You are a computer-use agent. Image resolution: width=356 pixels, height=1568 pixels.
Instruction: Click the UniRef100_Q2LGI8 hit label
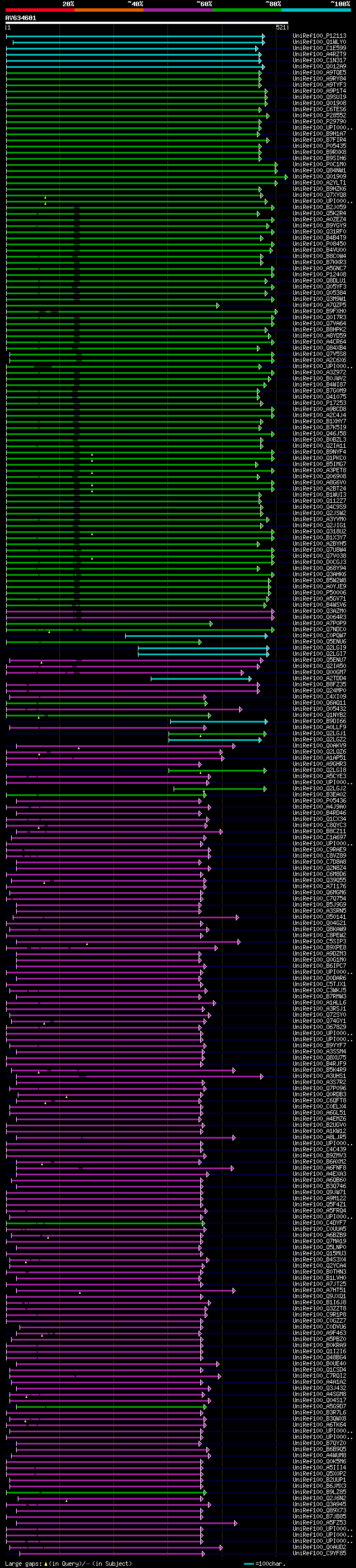tap(319, 770)
